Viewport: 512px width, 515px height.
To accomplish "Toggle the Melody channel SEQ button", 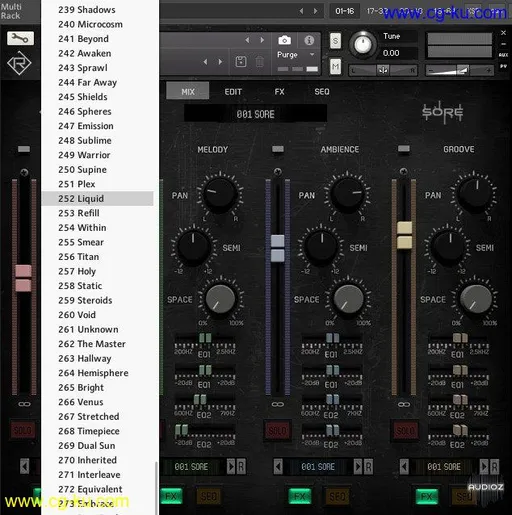I will 209,496.
